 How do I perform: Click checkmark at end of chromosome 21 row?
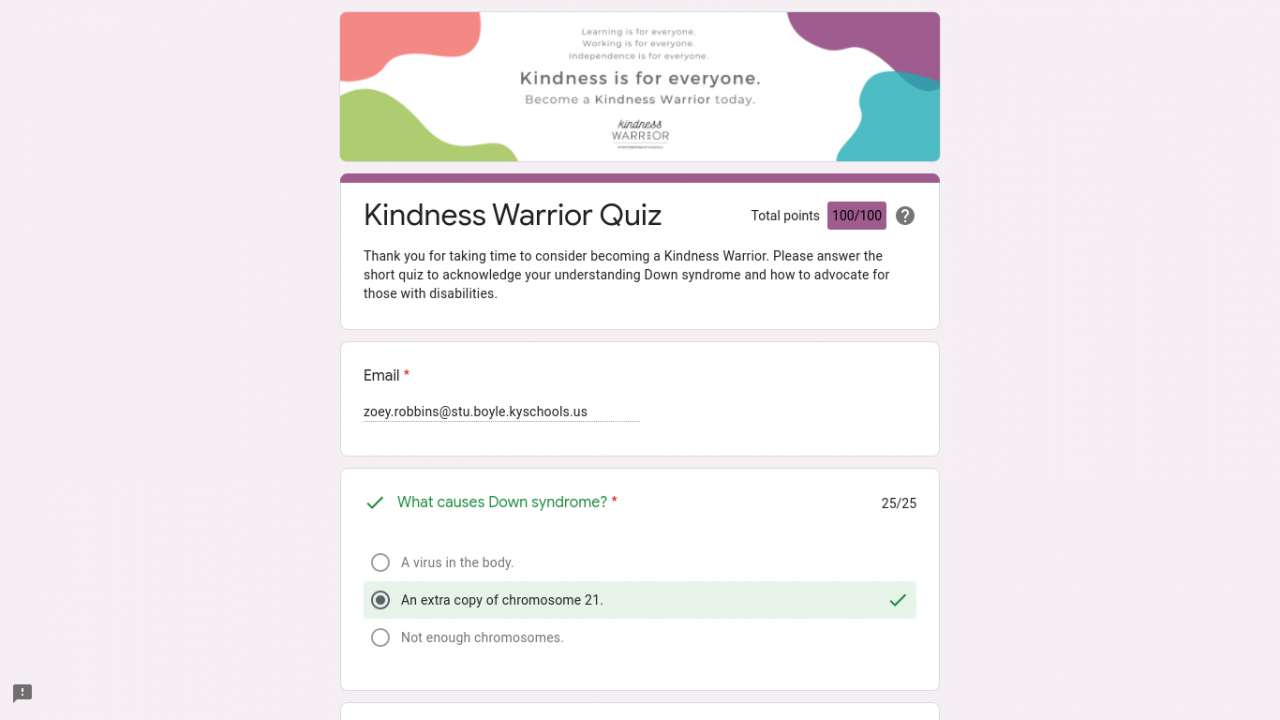898,600
